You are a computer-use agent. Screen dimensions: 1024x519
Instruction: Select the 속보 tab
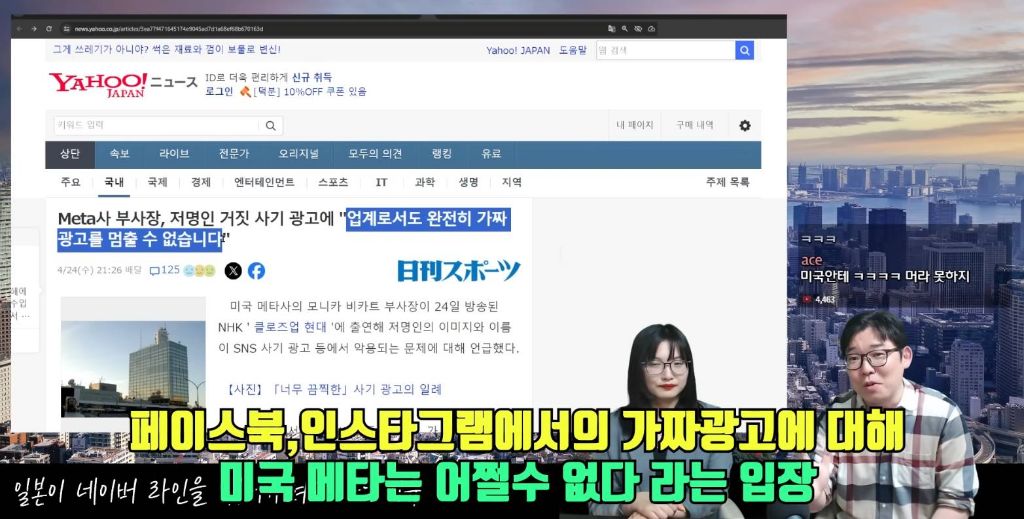tap(120, 154)
